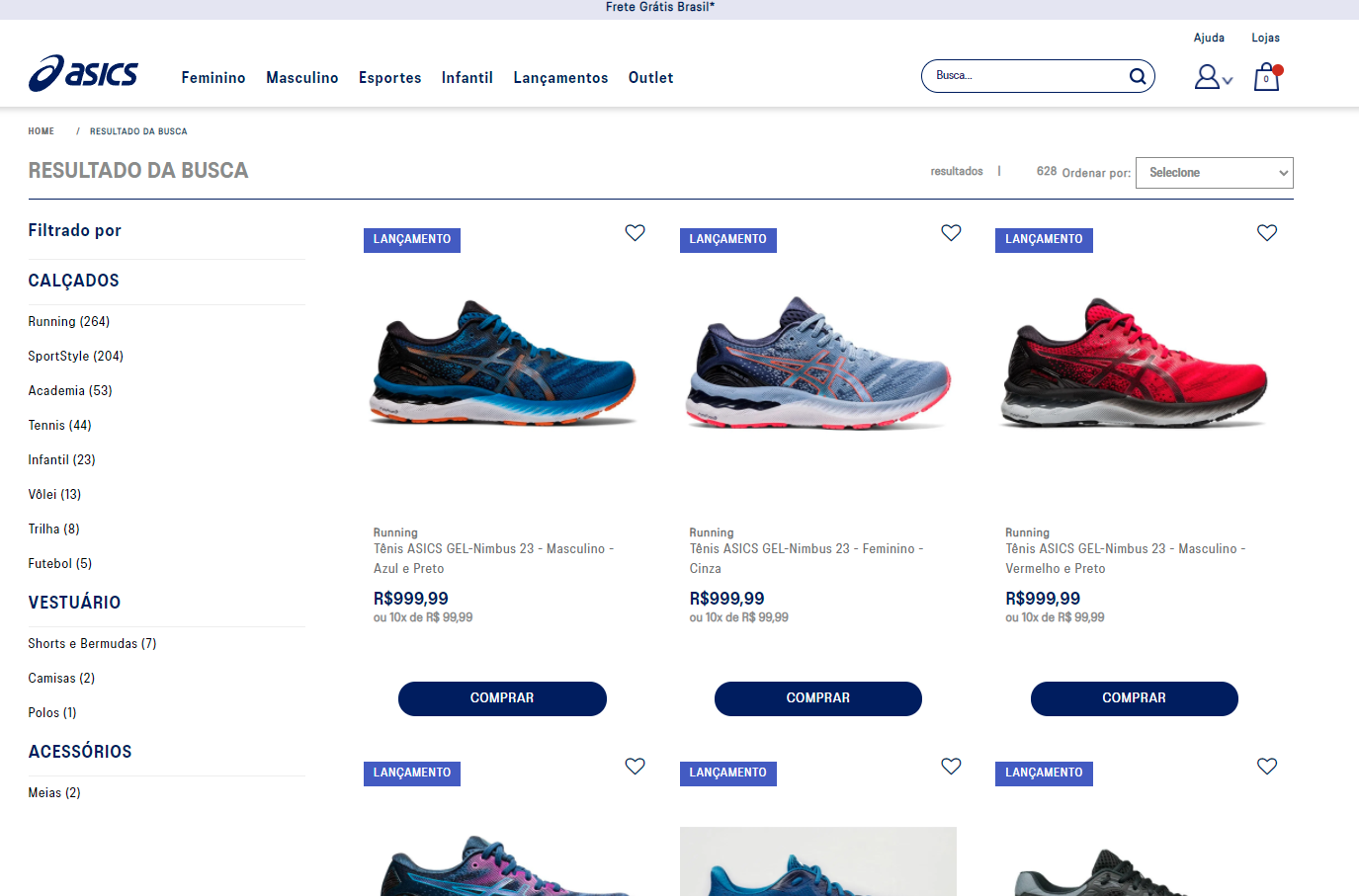Click the Frete Grátis Brasil banner text

[x=660, y=7]
